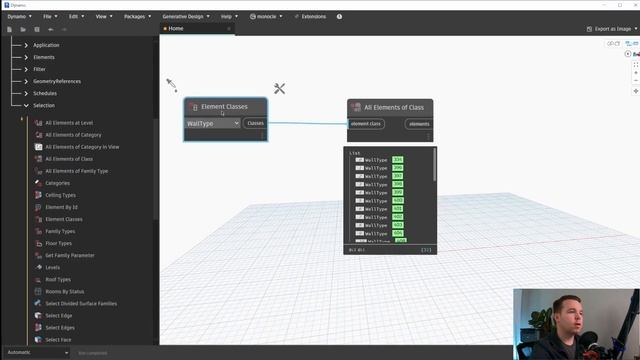Click the Select Edge node icon
Screen dimensions: 640x360
[x=38, y=316]
